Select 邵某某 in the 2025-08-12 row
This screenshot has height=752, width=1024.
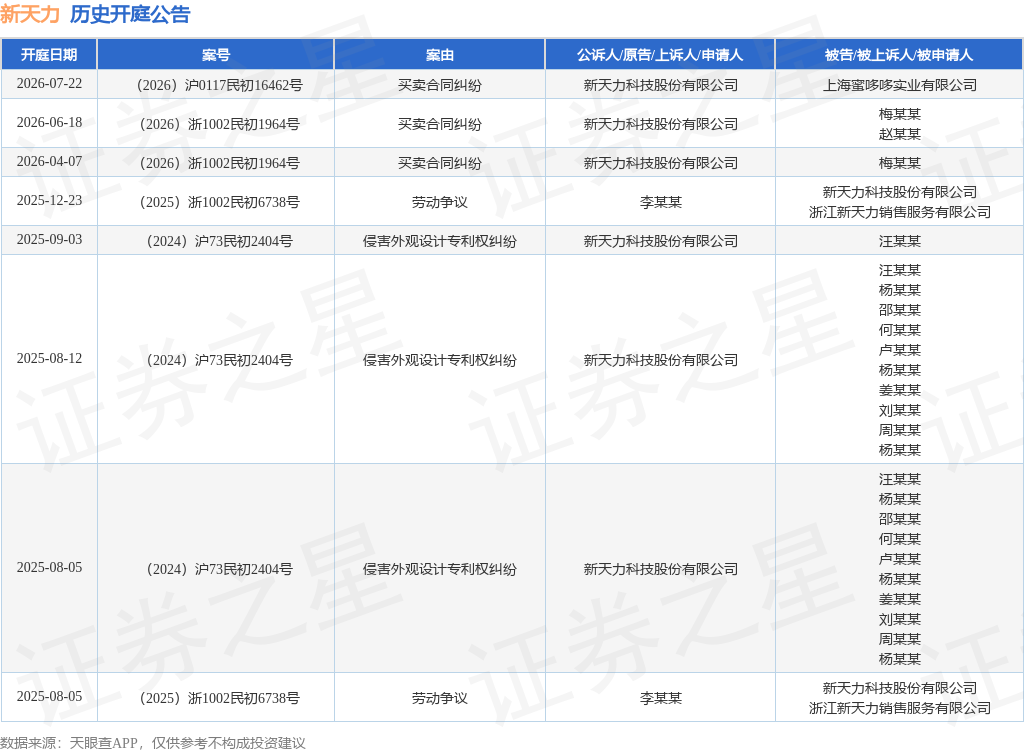899,310
